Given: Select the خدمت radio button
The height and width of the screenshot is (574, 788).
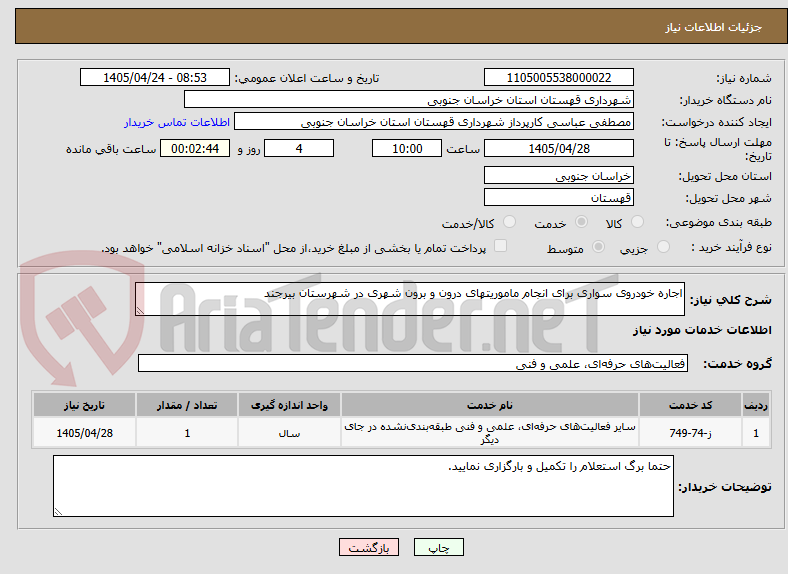Looking at the screenshot, I should 581,222.
